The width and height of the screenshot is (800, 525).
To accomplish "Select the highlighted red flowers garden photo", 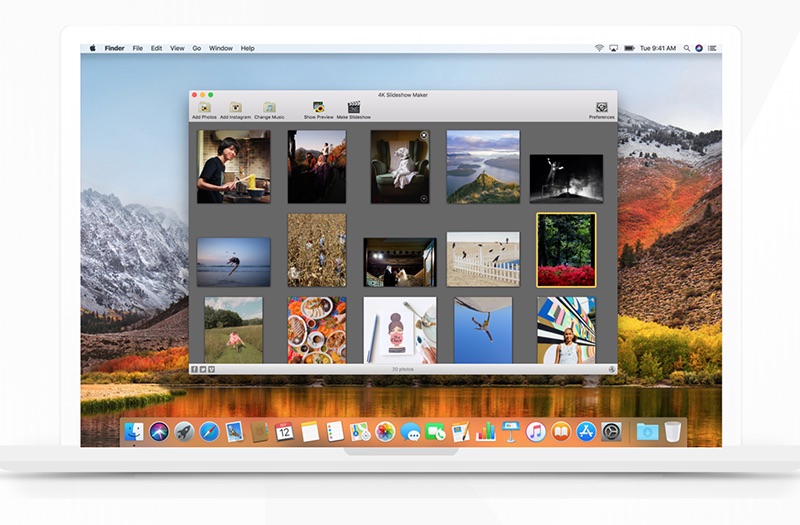I will tap(566, 250).
